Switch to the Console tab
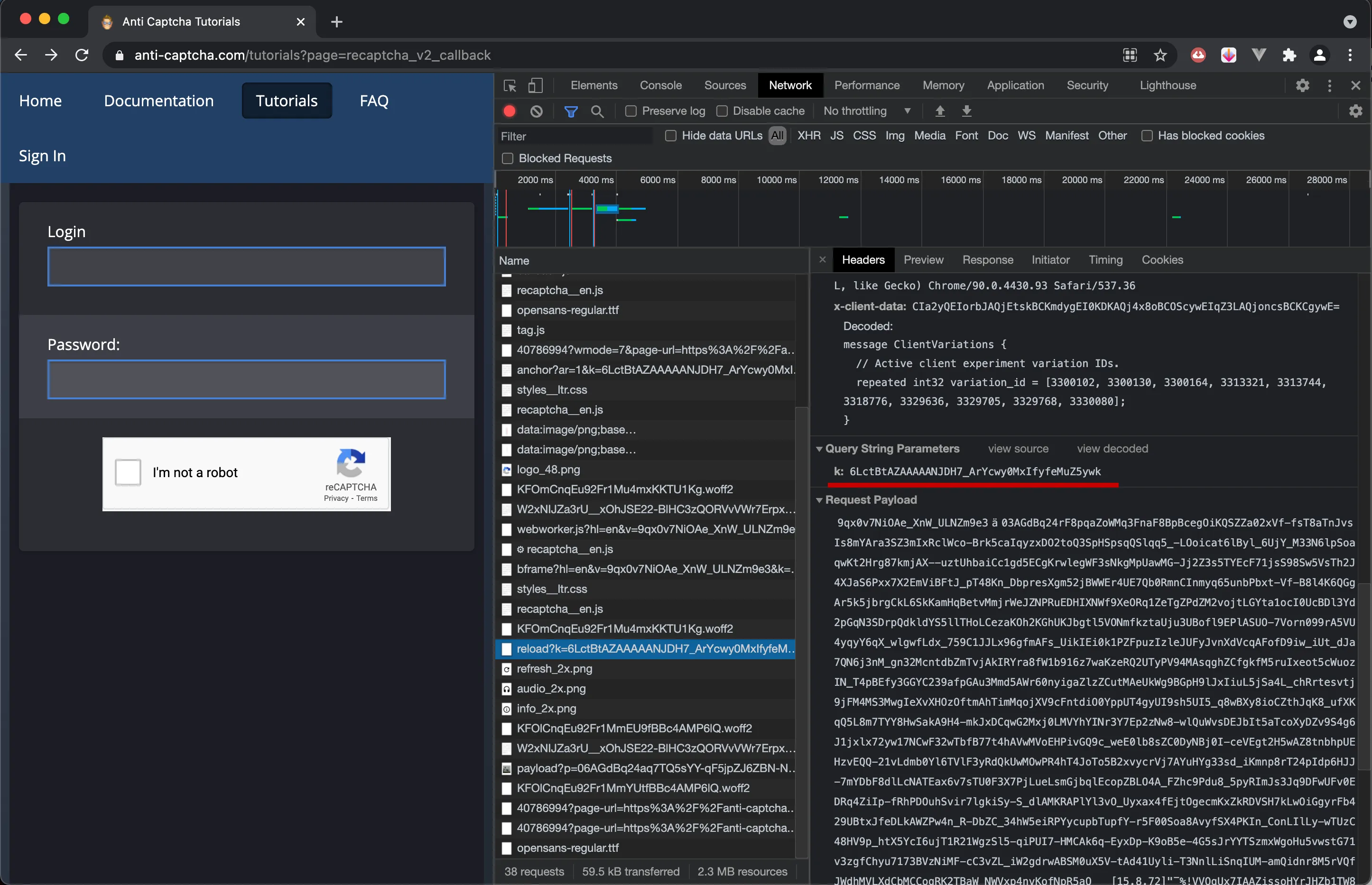The width and height of the screenshot is (1372, 885). pos(660,86)
